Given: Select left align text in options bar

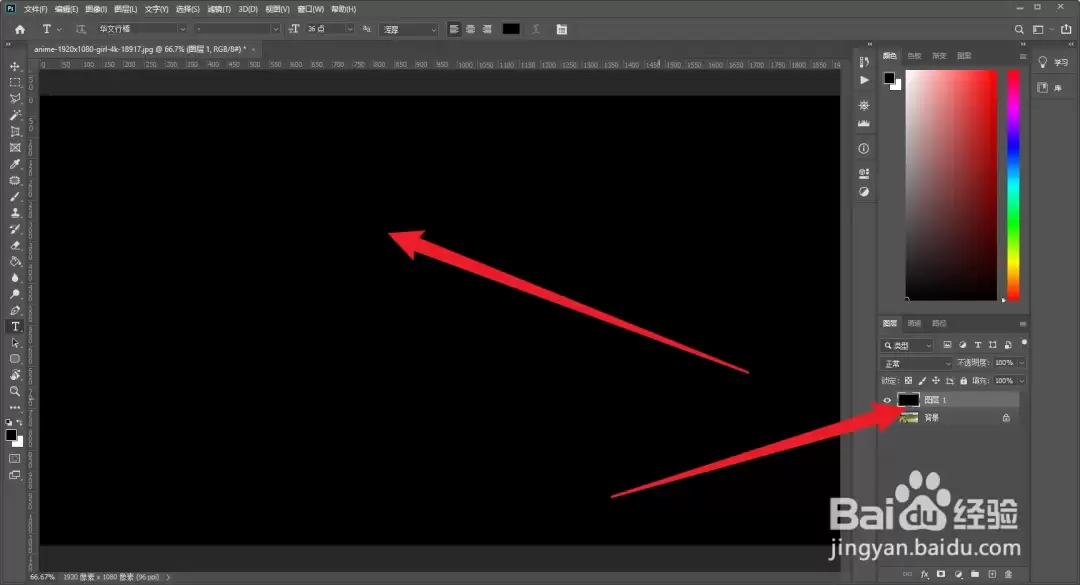Looking at the screenshot, I should pyautogui.click(x=454, y=30).
